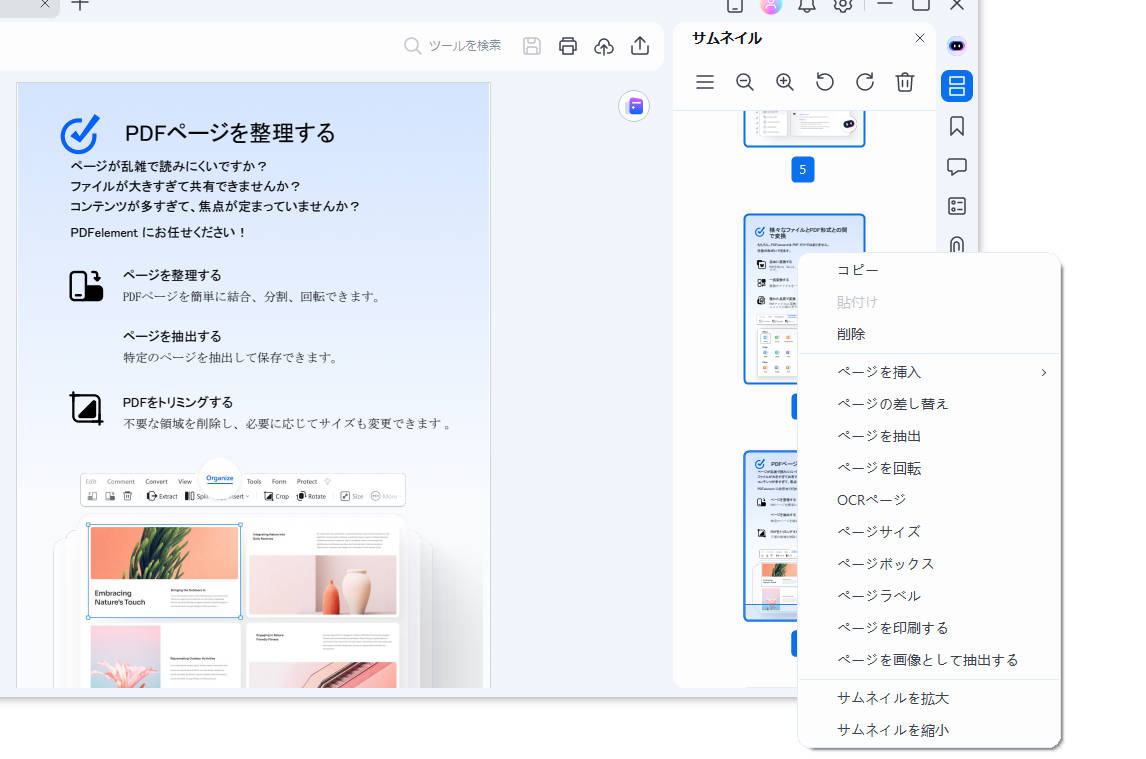Share the document via export icon
Image resolution: width=1146 pixels, height=759 pixels.
[640, 46]
